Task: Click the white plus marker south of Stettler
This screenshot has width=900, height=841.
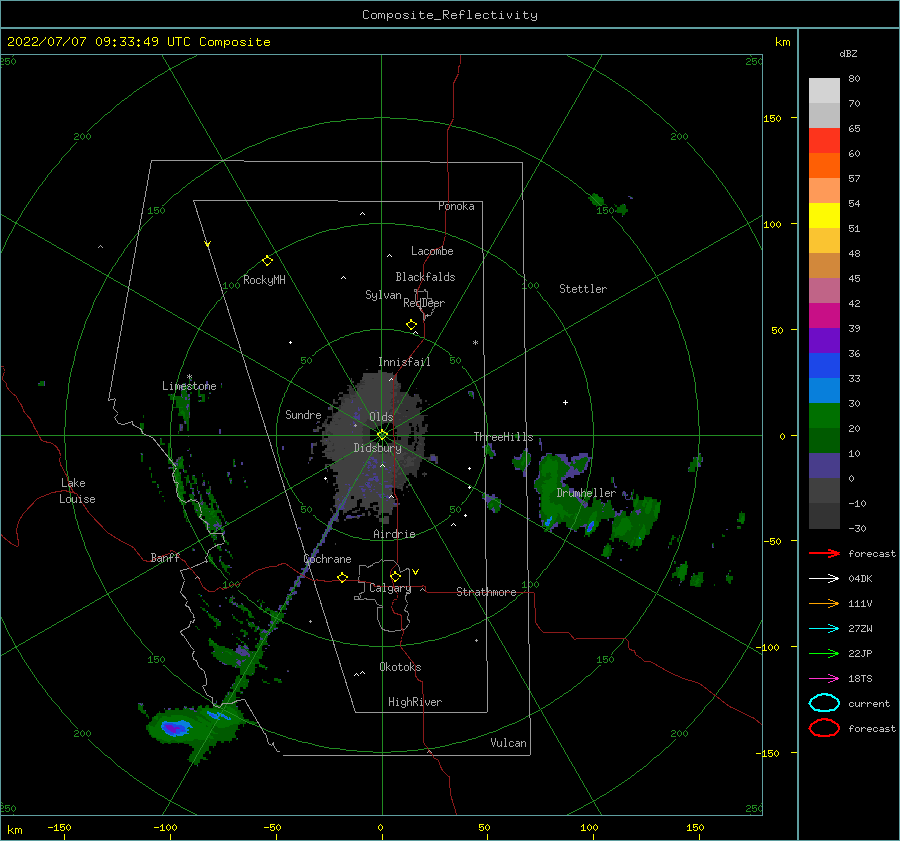Action: pos(565,402)
